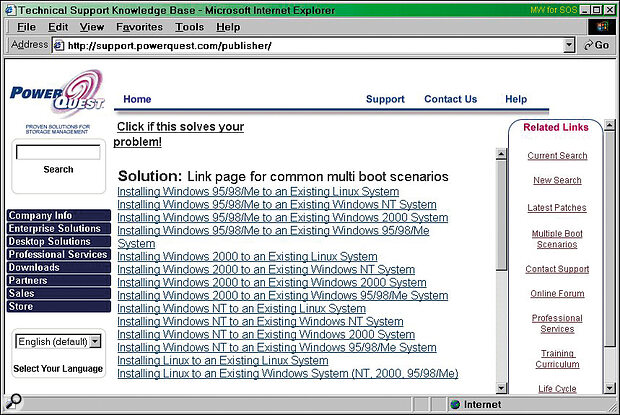This screenshot has height=415, width=620.
Task: Open the Online Forum related link
Action: coord(557,294)
